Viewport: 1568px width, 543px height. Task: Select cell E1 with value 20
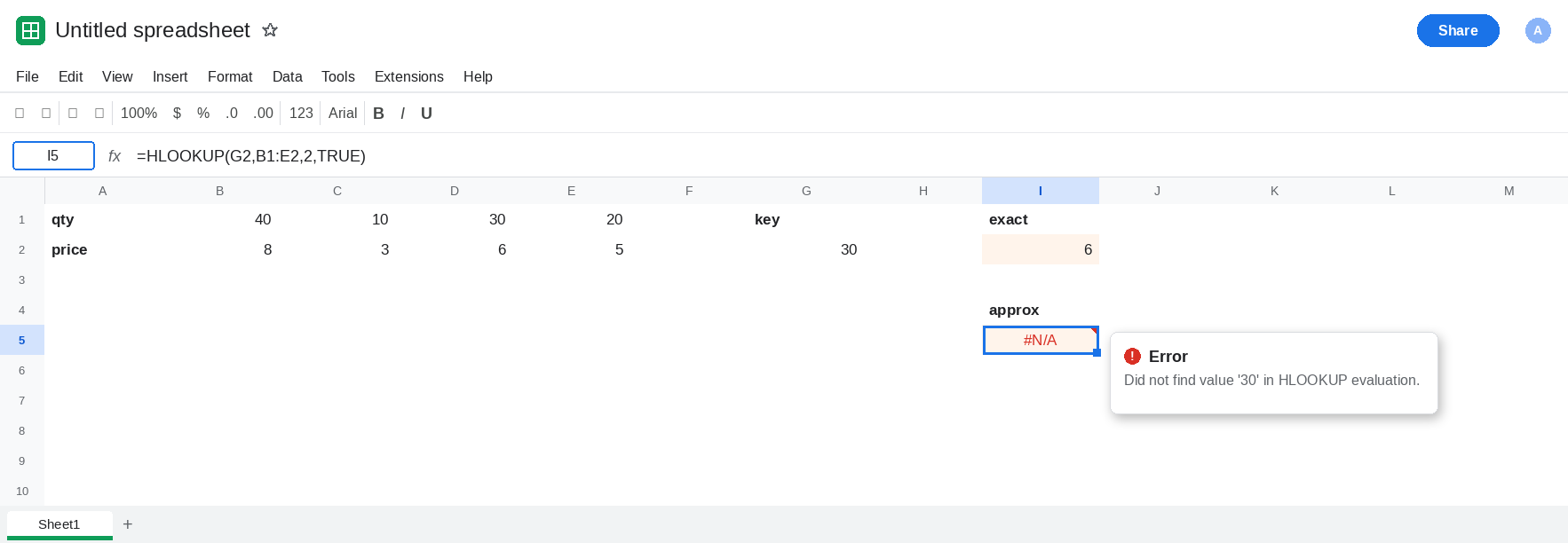click(x=572, y=219)
